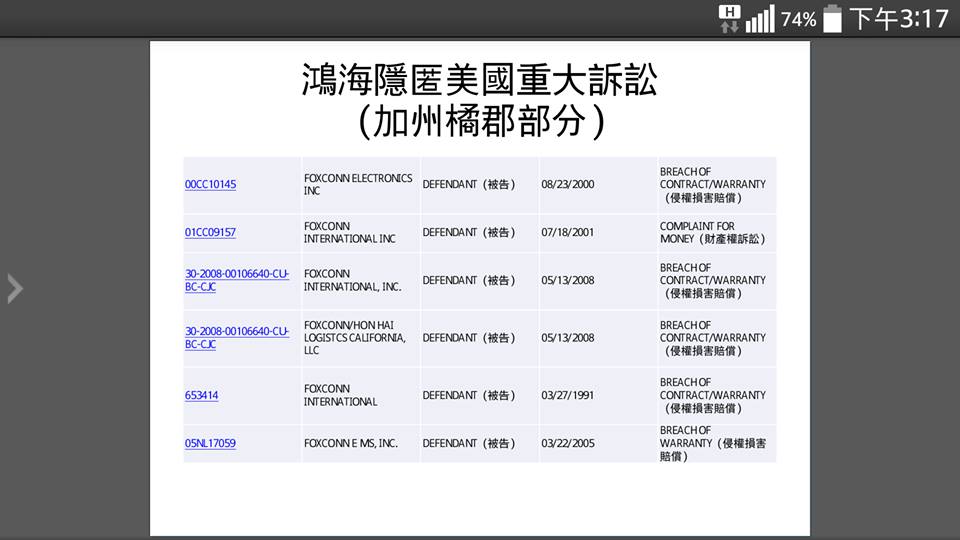Select the date 08/23/2000
Viewport: 960px width, 540px height.
coord(568,184)
